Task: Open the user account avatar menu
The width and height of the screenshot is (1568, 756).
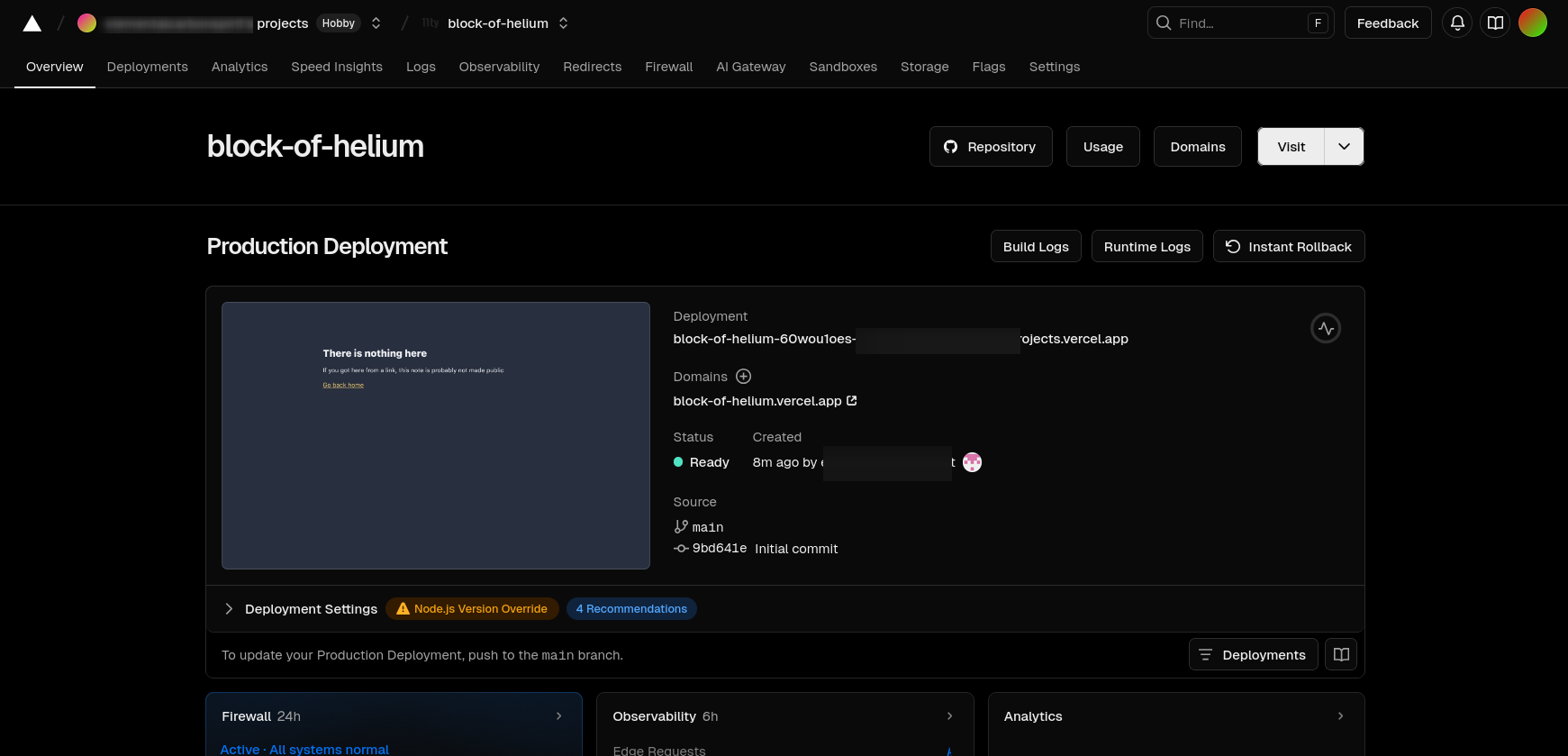Action: tap(1533, 23)
